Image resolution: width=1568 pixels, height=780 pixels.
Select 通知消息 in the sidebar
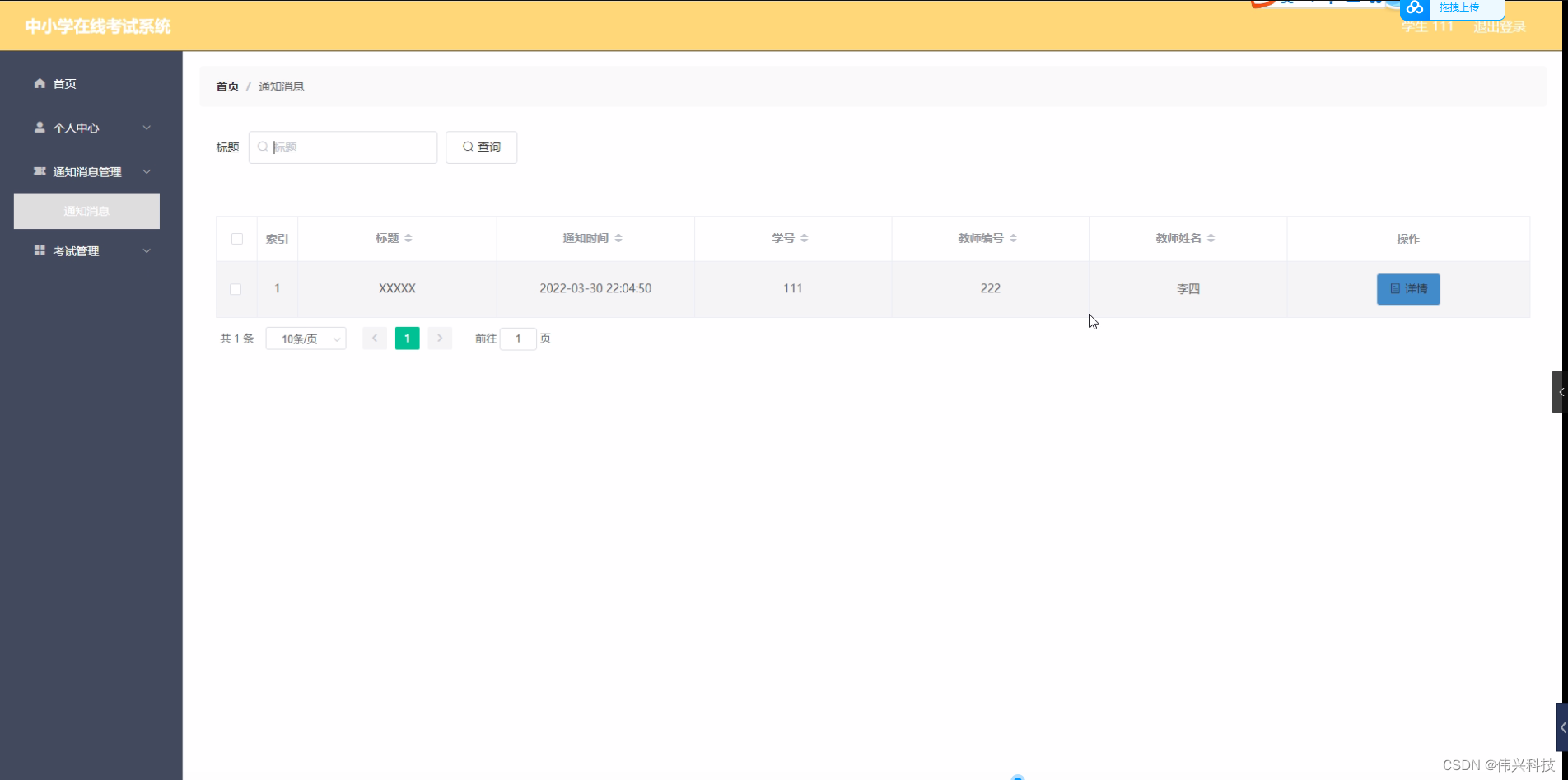(86, 211)
